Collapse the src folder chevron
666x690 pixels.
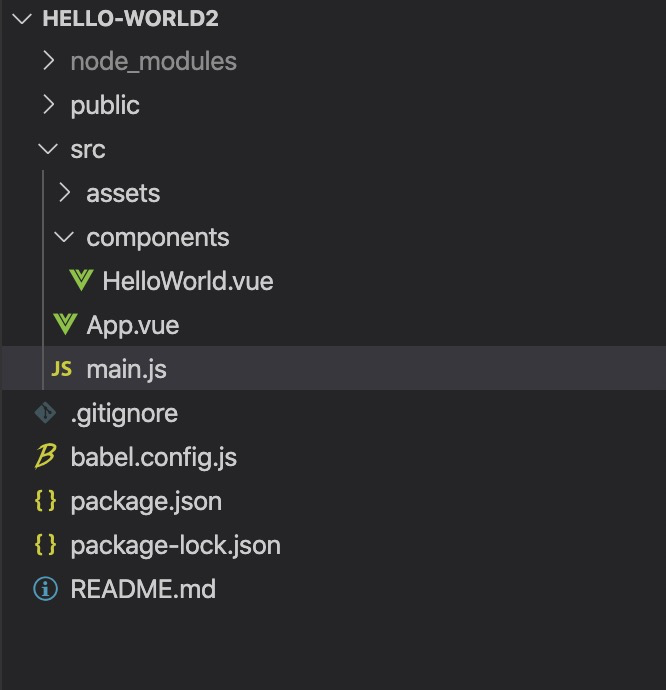[47, 149]
